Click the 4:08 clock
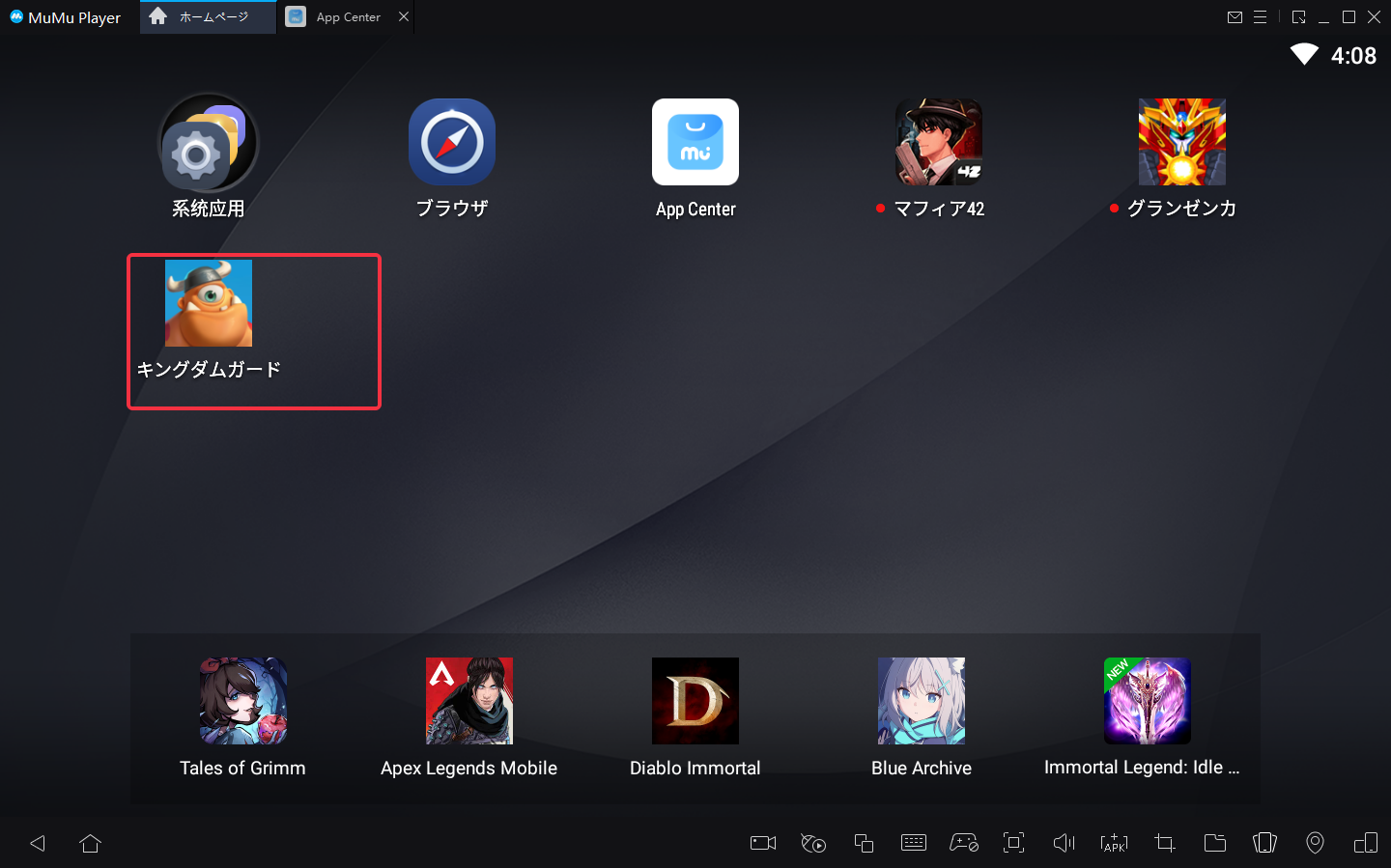1391x868 pixels. tap(1353, 56)
